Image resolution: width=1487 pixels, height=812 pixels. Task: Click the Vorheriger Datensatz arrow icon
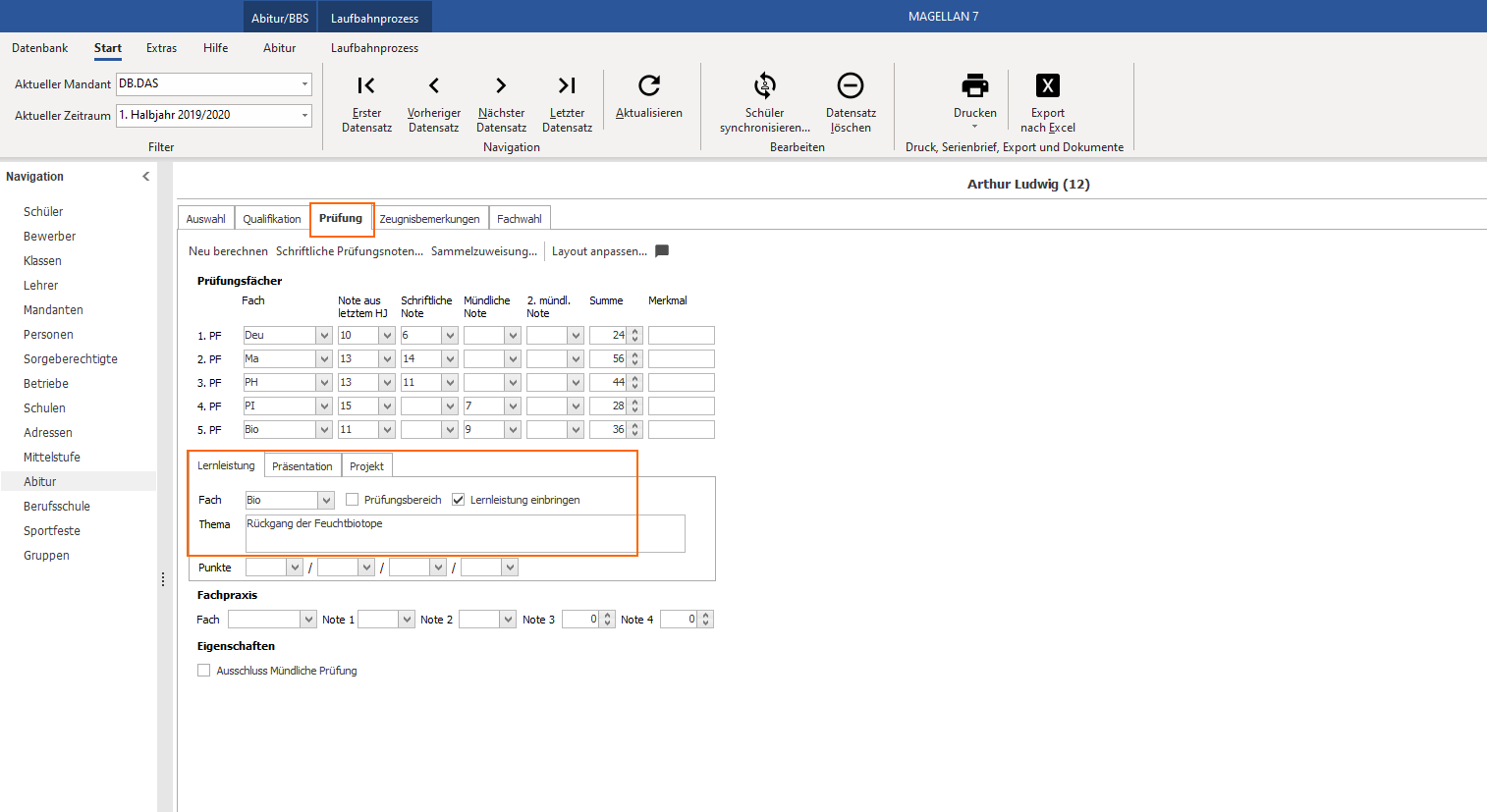pos(434,85)
